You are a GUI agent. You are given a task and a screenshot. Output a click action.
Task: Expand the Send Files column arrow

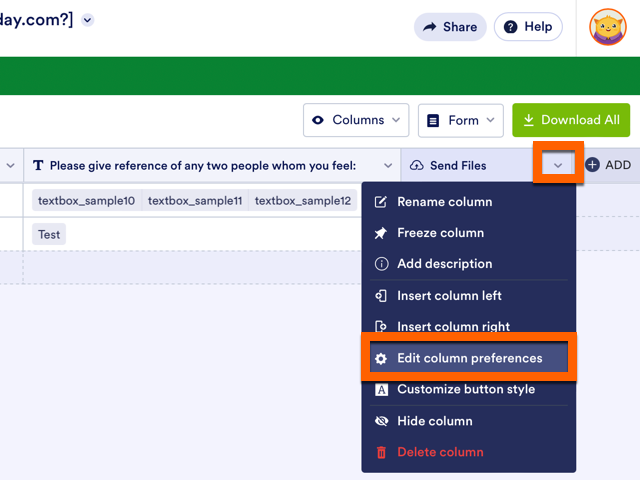point(558,164)
